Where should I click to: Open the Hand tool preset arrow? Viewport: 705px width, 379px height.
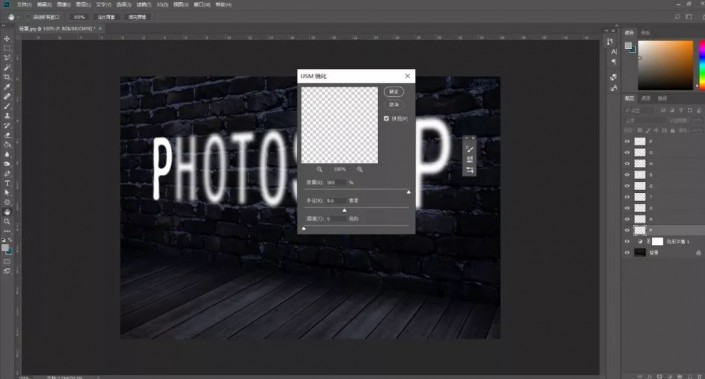tap(18, 17)
